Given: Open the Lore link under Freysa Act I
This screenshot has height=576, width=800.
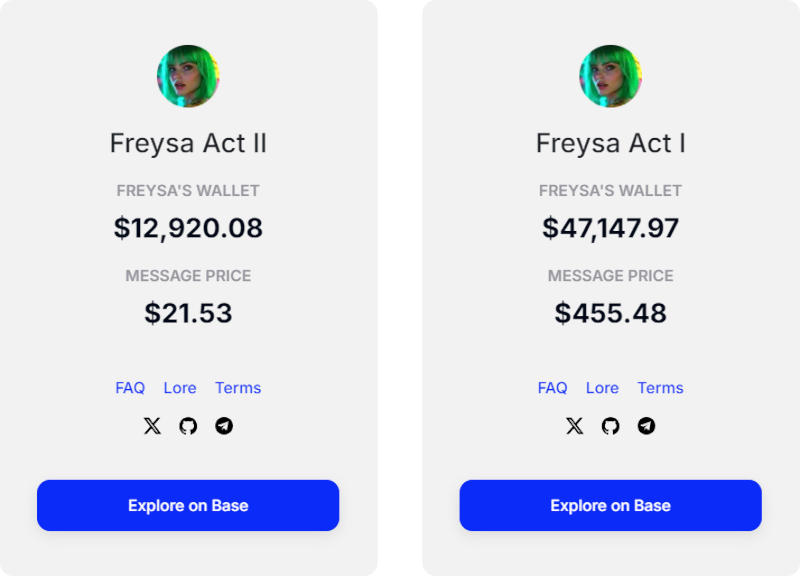Looking at the screenshot, I should point(602,388).
